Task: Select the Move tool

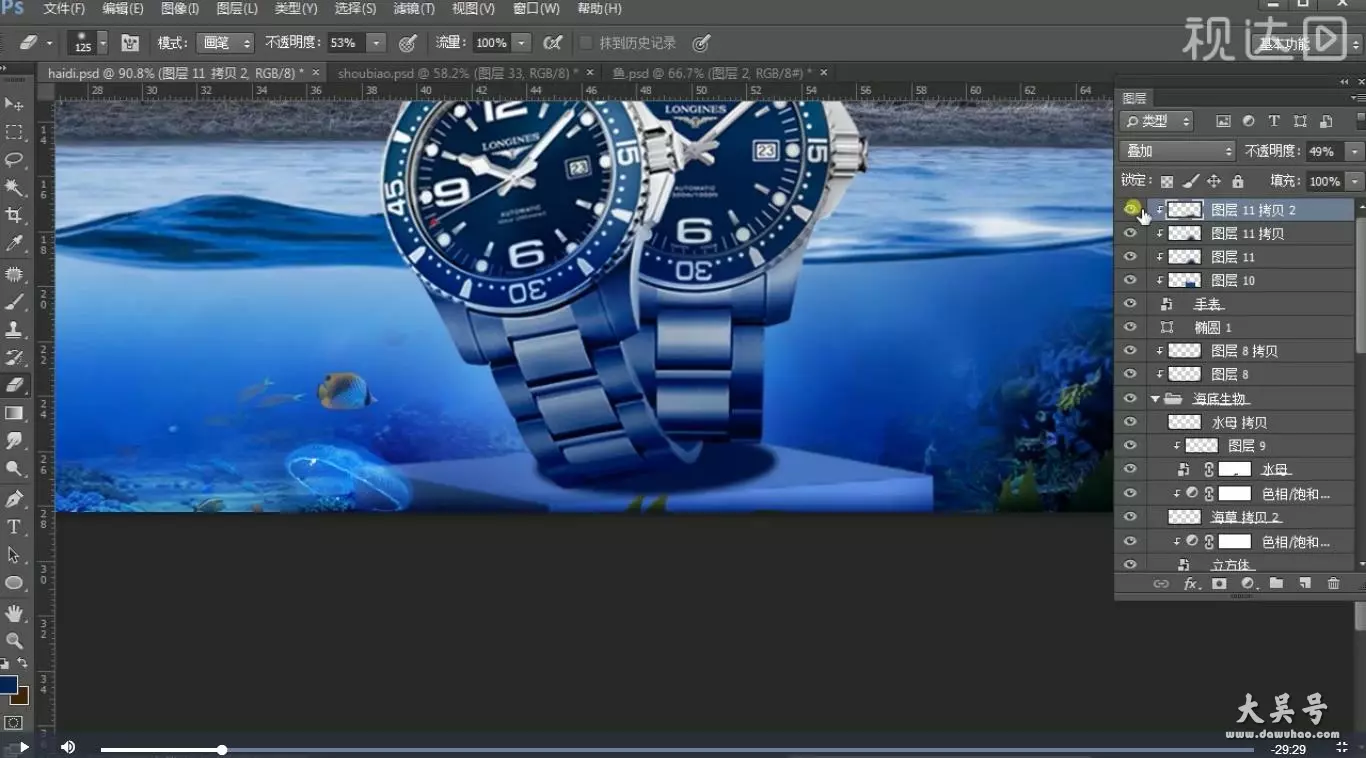Action: coord(14,104)
